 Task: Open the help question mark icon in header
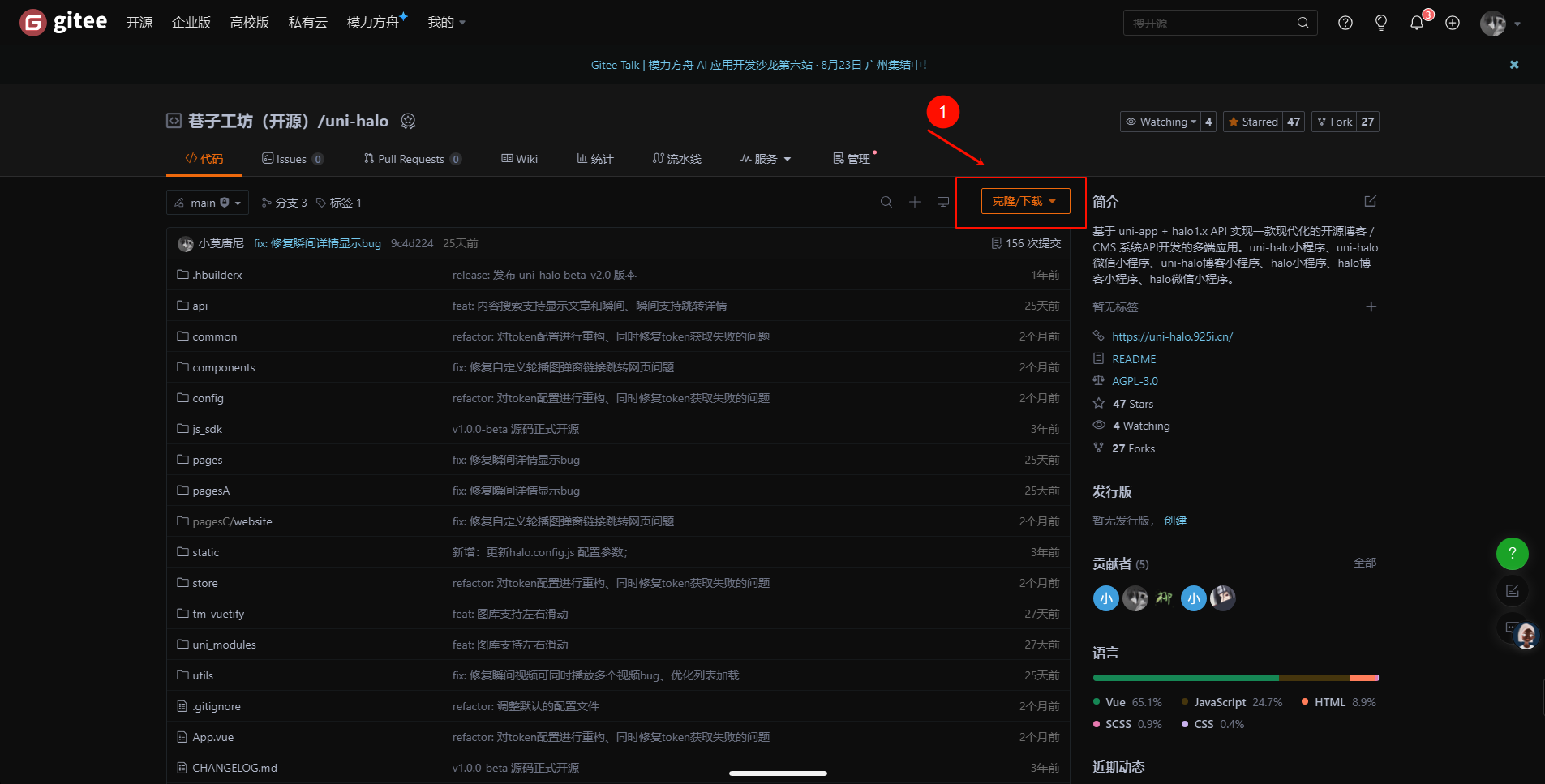pos(1345,23)
